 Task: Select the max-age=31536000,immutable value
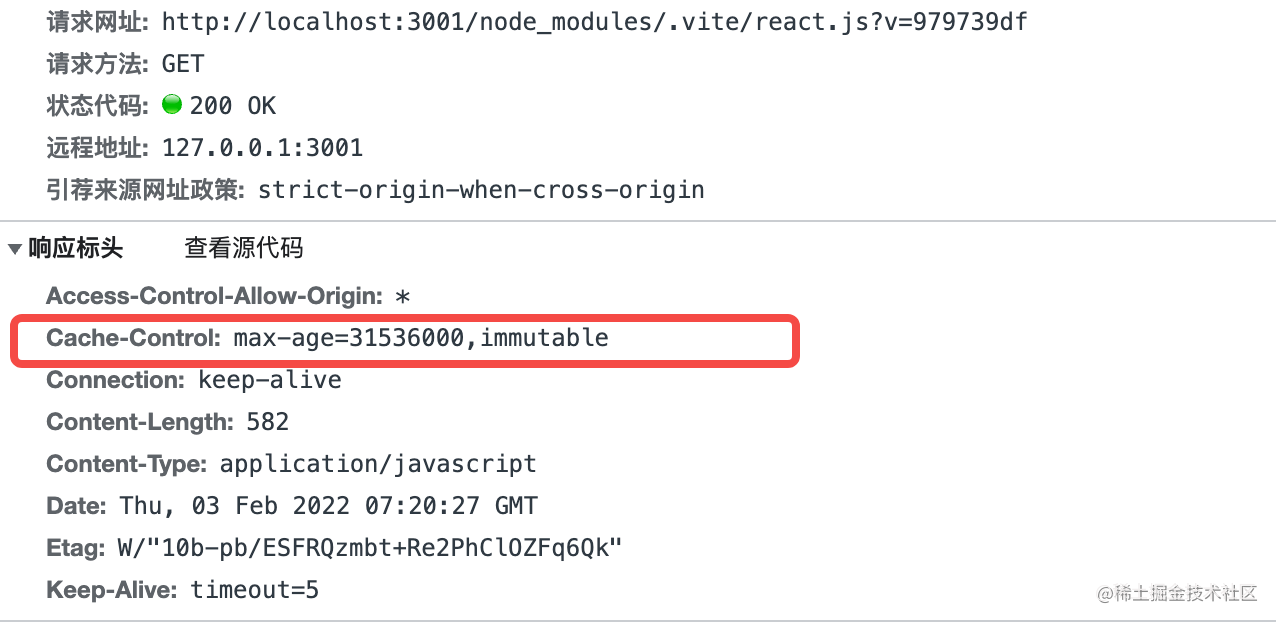pos(421,338)
